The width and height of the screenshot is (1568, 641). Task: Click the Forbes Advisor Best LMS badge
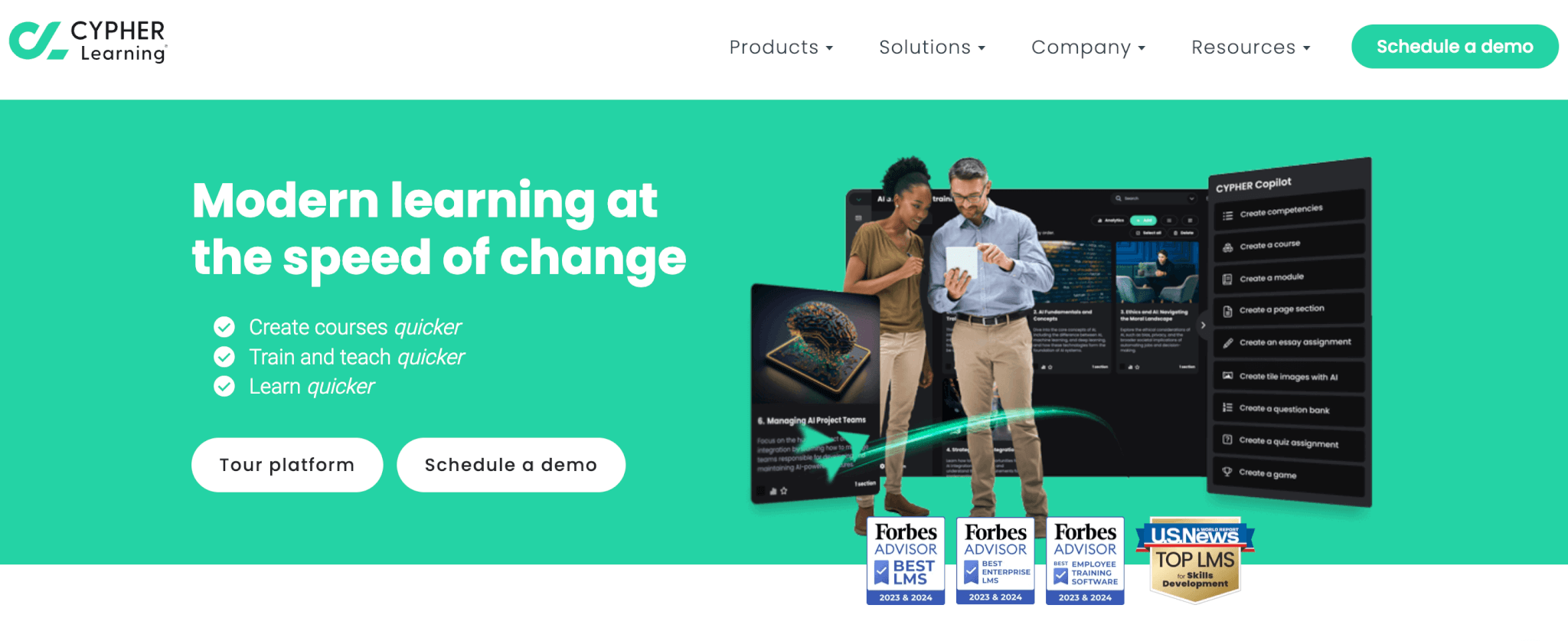906,561
